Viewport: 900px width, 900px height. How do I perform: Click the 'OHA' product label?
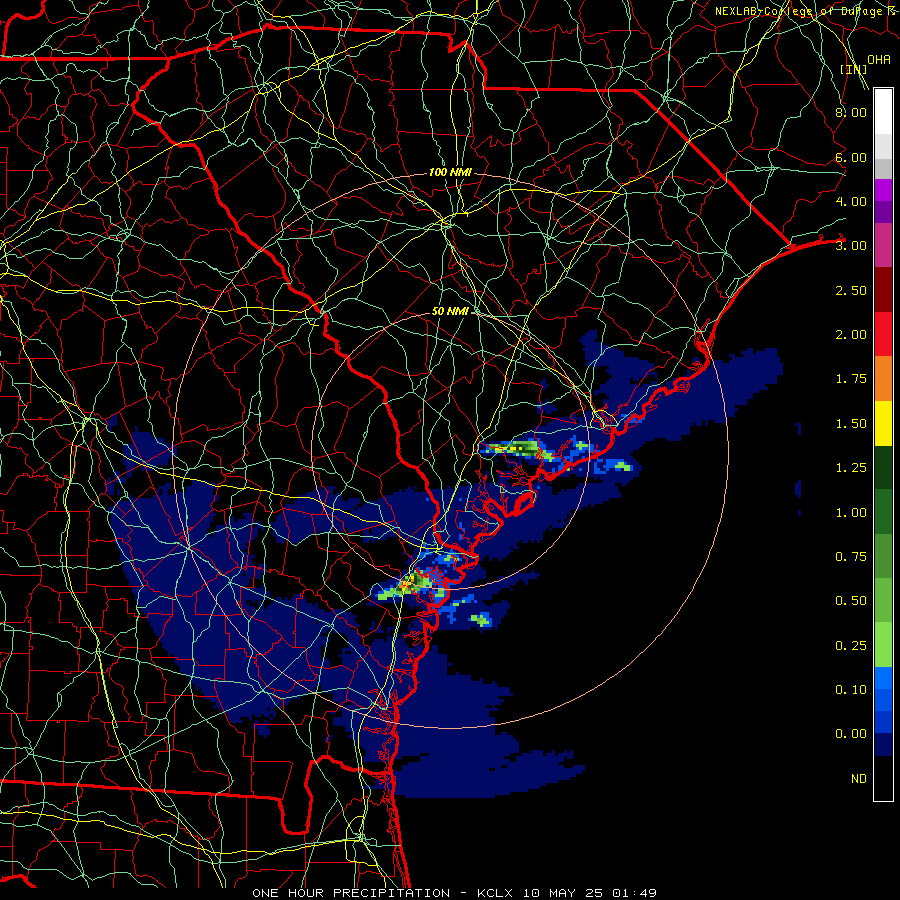point(879,59)
